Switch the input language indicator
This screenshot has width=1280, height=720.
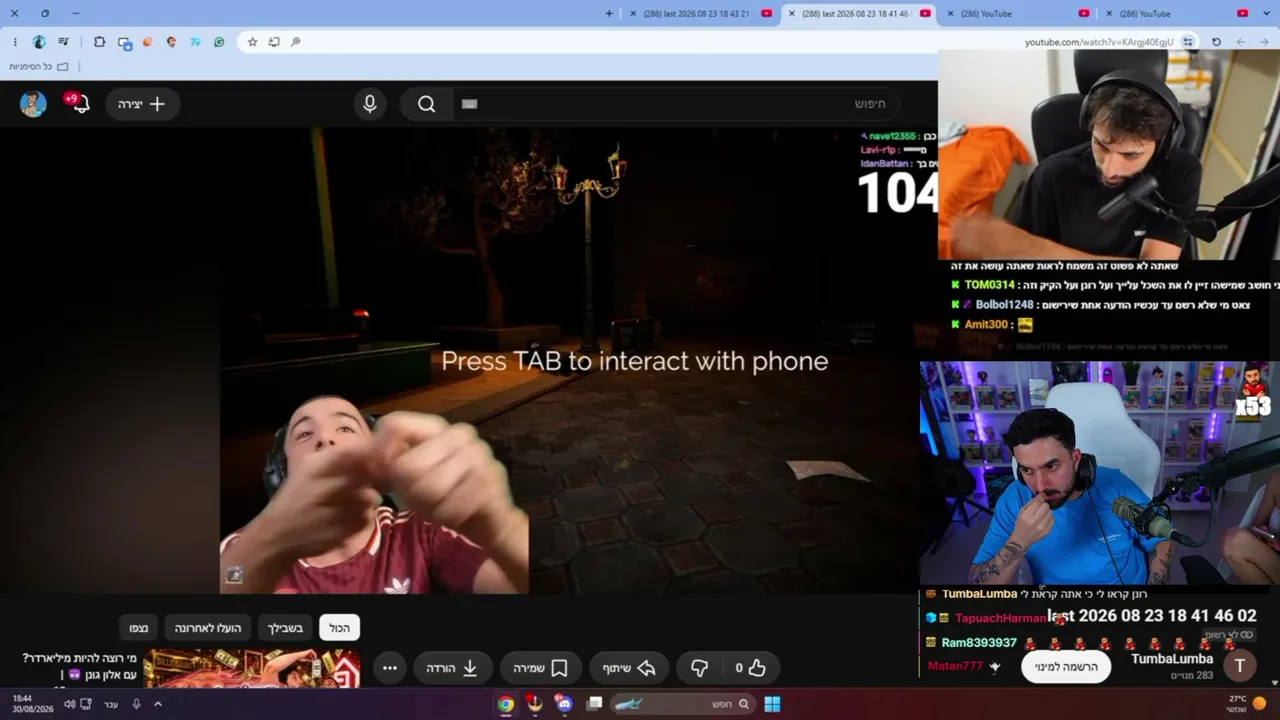tap(111, 704)
